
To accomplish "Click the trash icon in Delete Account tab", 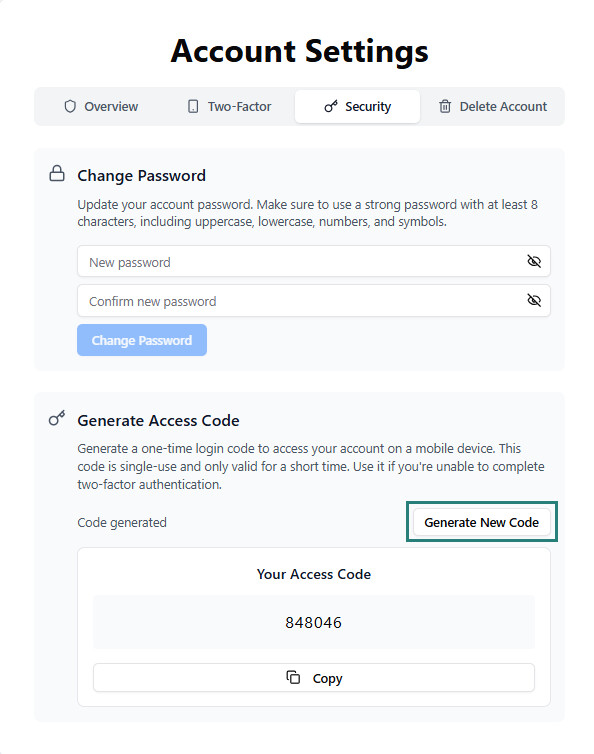I will [x=445, y=106].
